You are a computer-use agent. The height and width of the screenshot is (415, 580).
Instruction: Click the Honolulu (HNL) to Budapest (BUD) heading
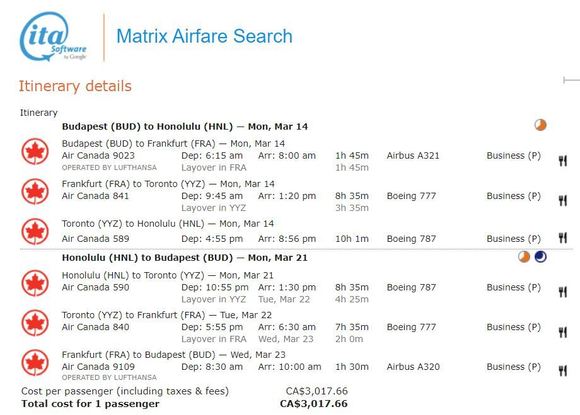pos(185,258)
